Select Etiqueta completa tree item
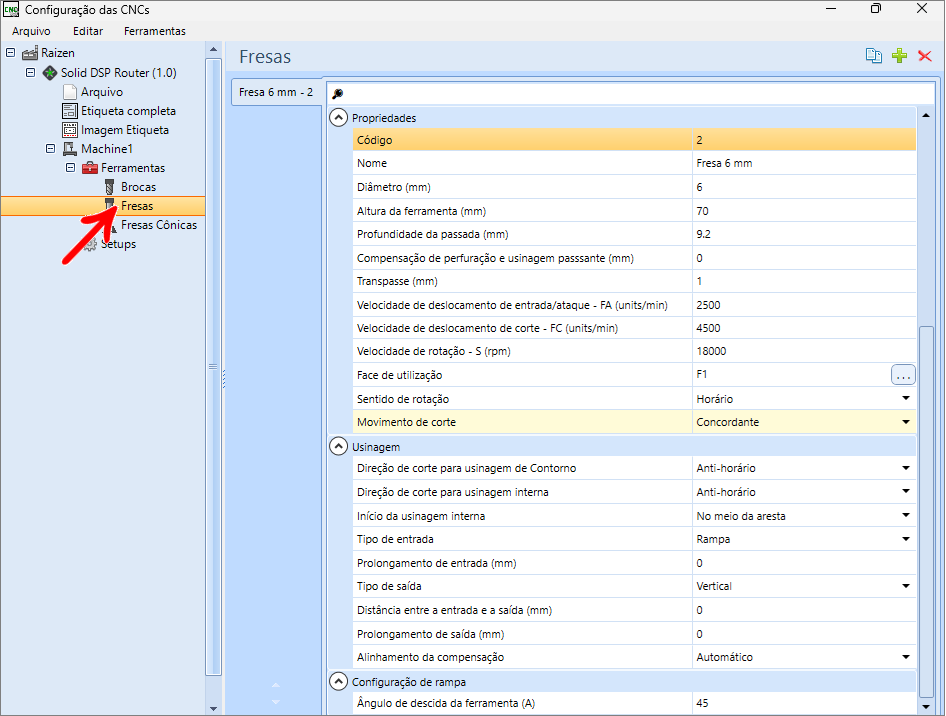946x716 pixels. 129,111
